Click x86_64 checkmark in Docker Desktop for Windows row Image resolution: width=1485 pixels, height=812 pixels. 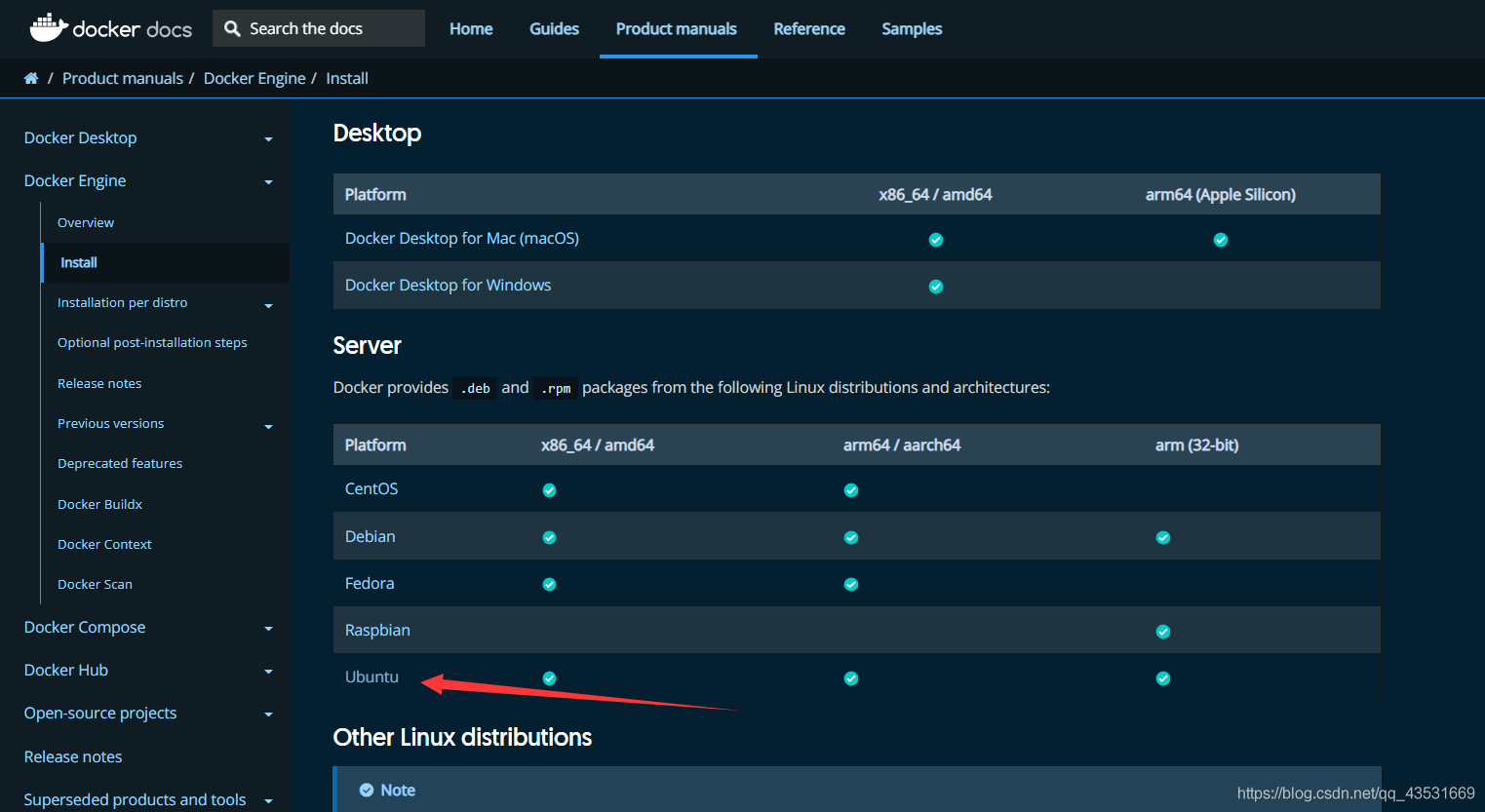coord(936,287)
